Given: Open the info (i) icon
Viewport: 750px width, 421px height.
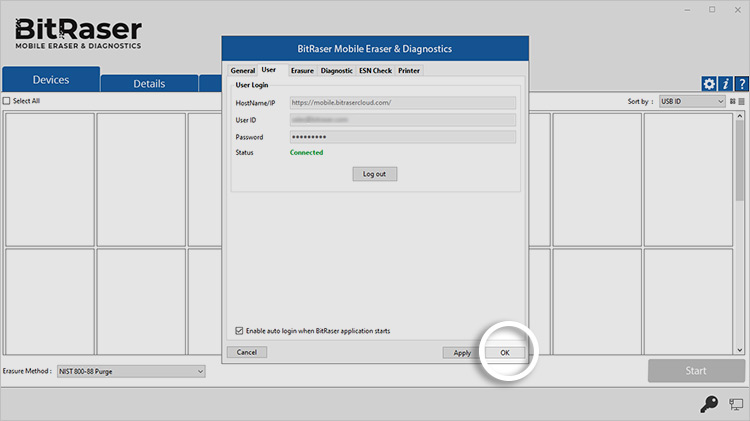Looking at the screenshot, I should [726, 84].
